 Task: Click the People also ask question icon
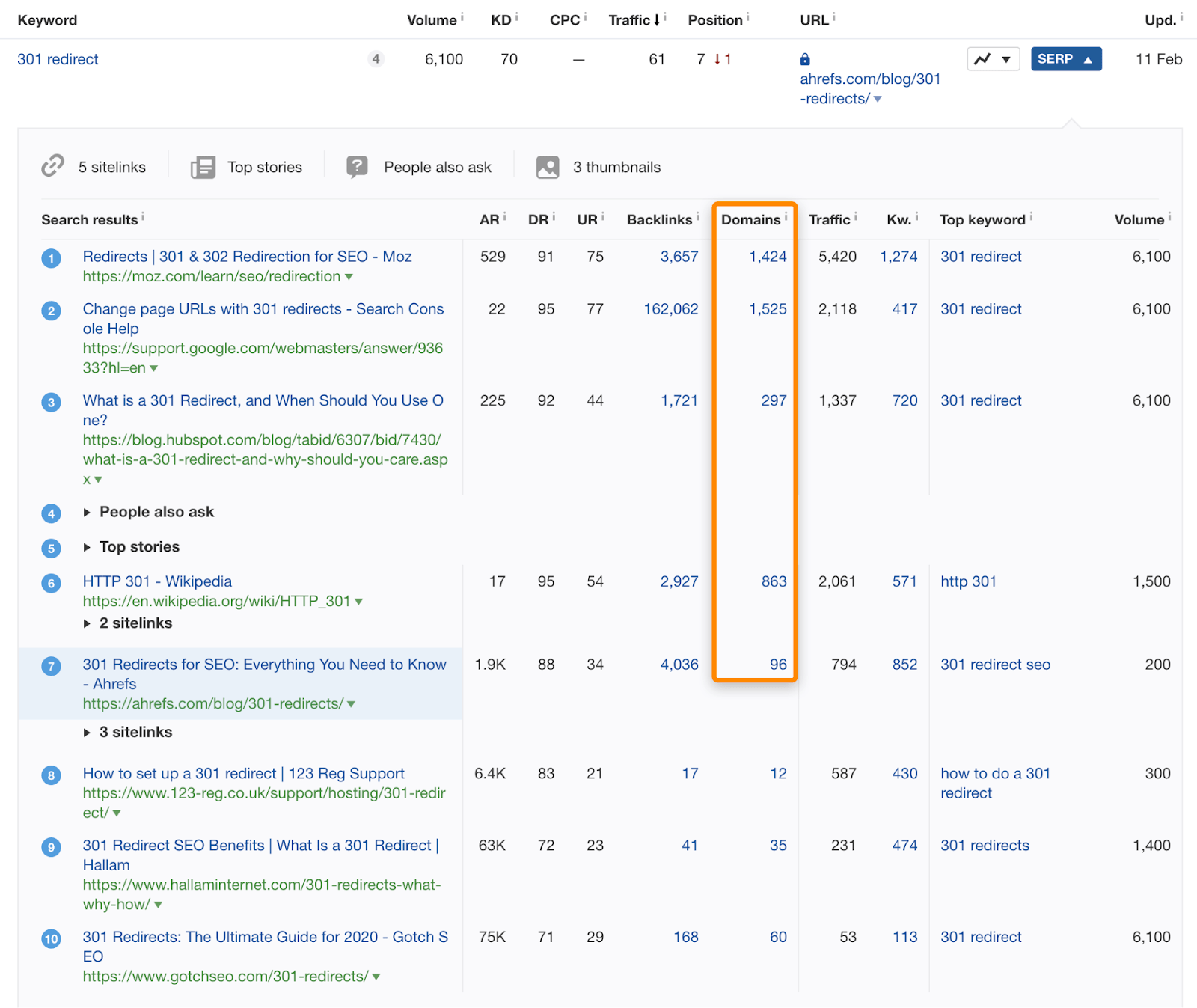tap(358, 166)
